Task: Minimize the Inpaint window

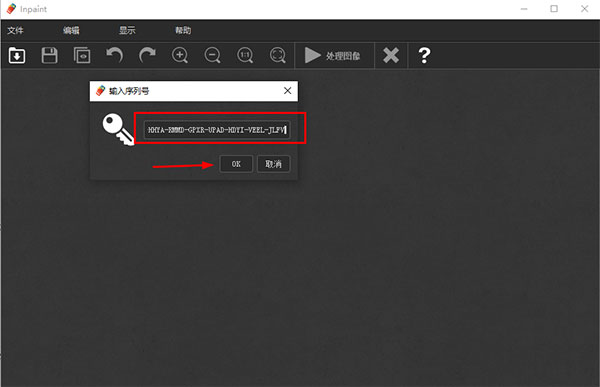Action: 524,9
